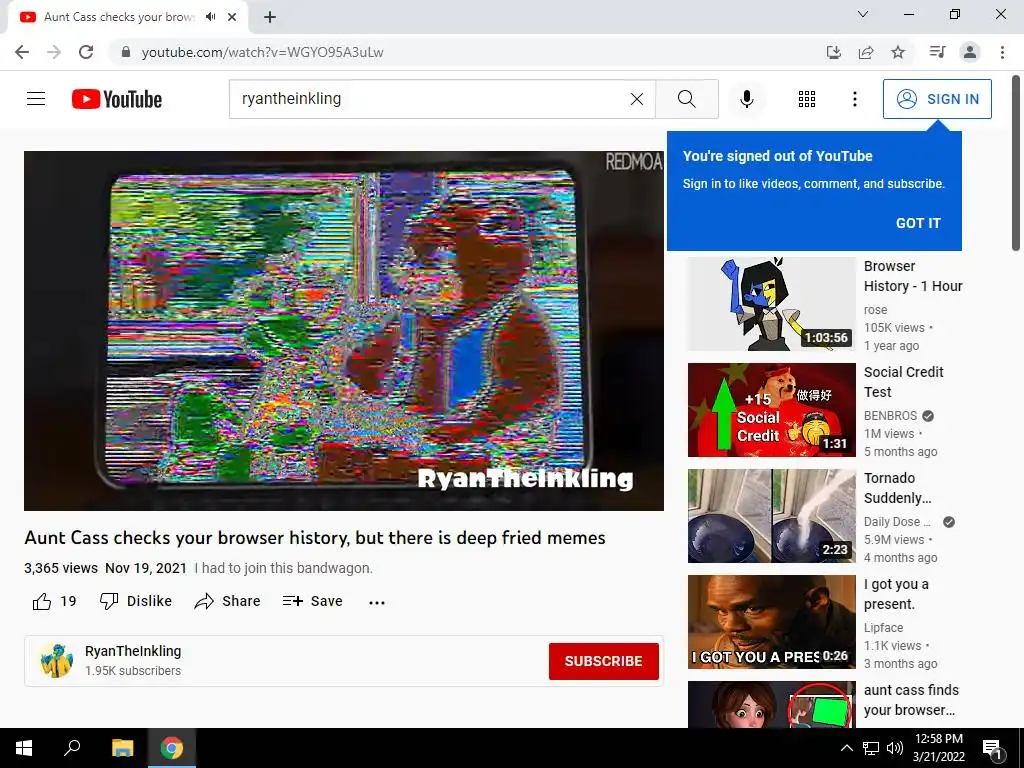Mute tab audio speaker icon
Image resolution: width=1024 pixels, height=768 pixels.
[210, 17]
